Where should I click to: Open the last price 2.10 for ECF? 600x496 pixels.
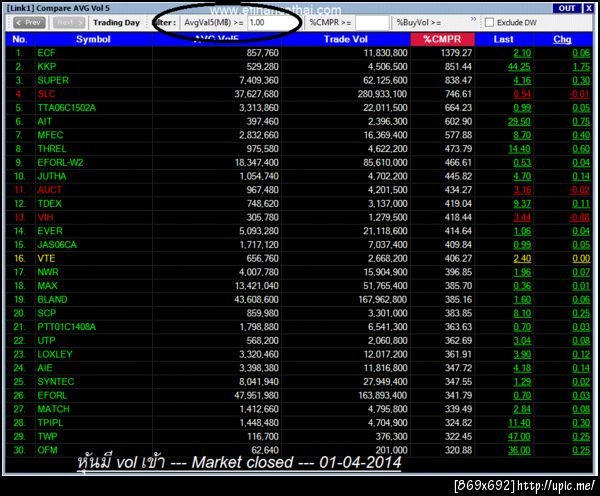pyautogui.click(x=522, y=53)
